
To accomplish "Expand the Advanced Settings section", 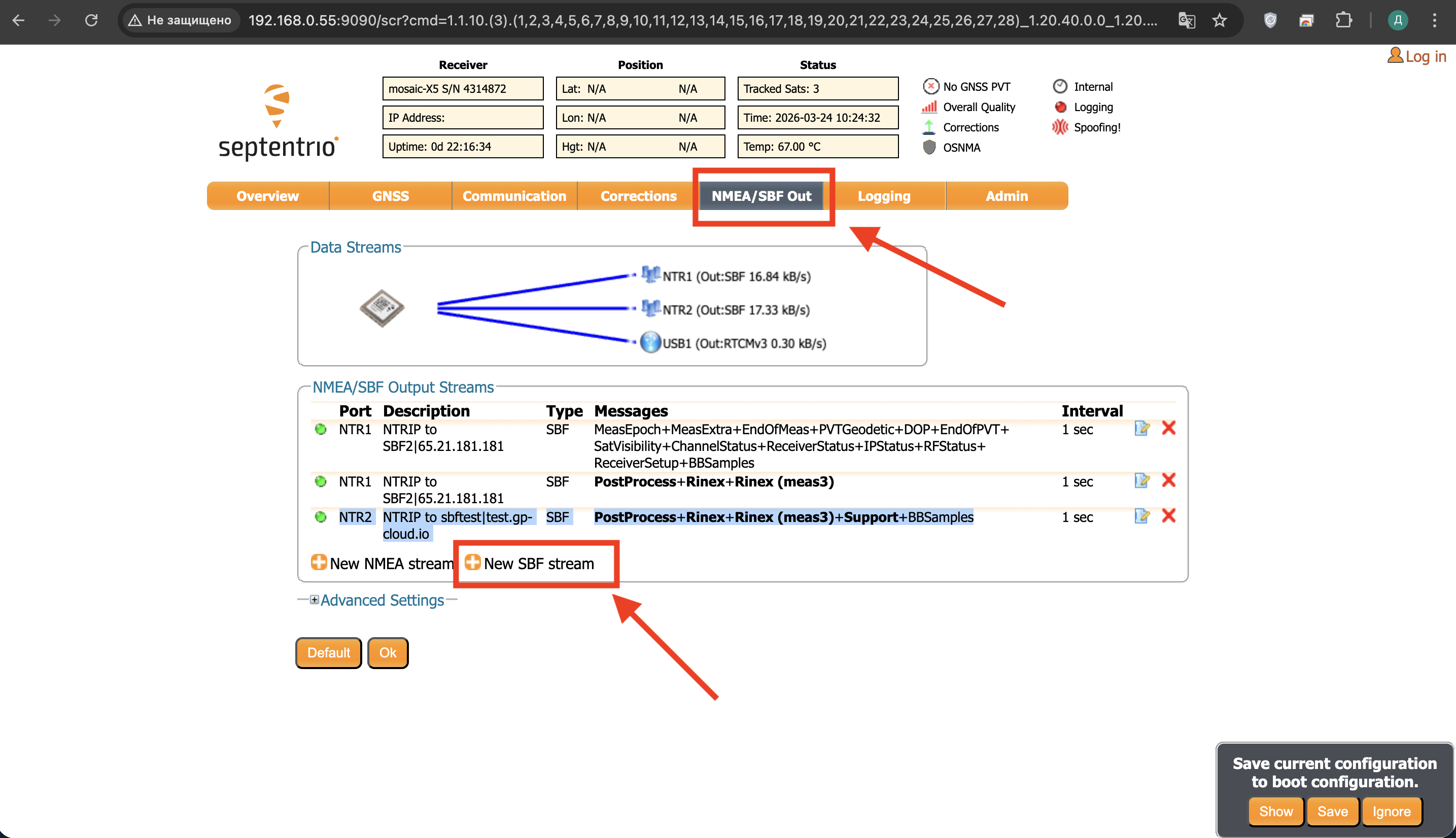I will pyautogui.click(x=314, y=600).
